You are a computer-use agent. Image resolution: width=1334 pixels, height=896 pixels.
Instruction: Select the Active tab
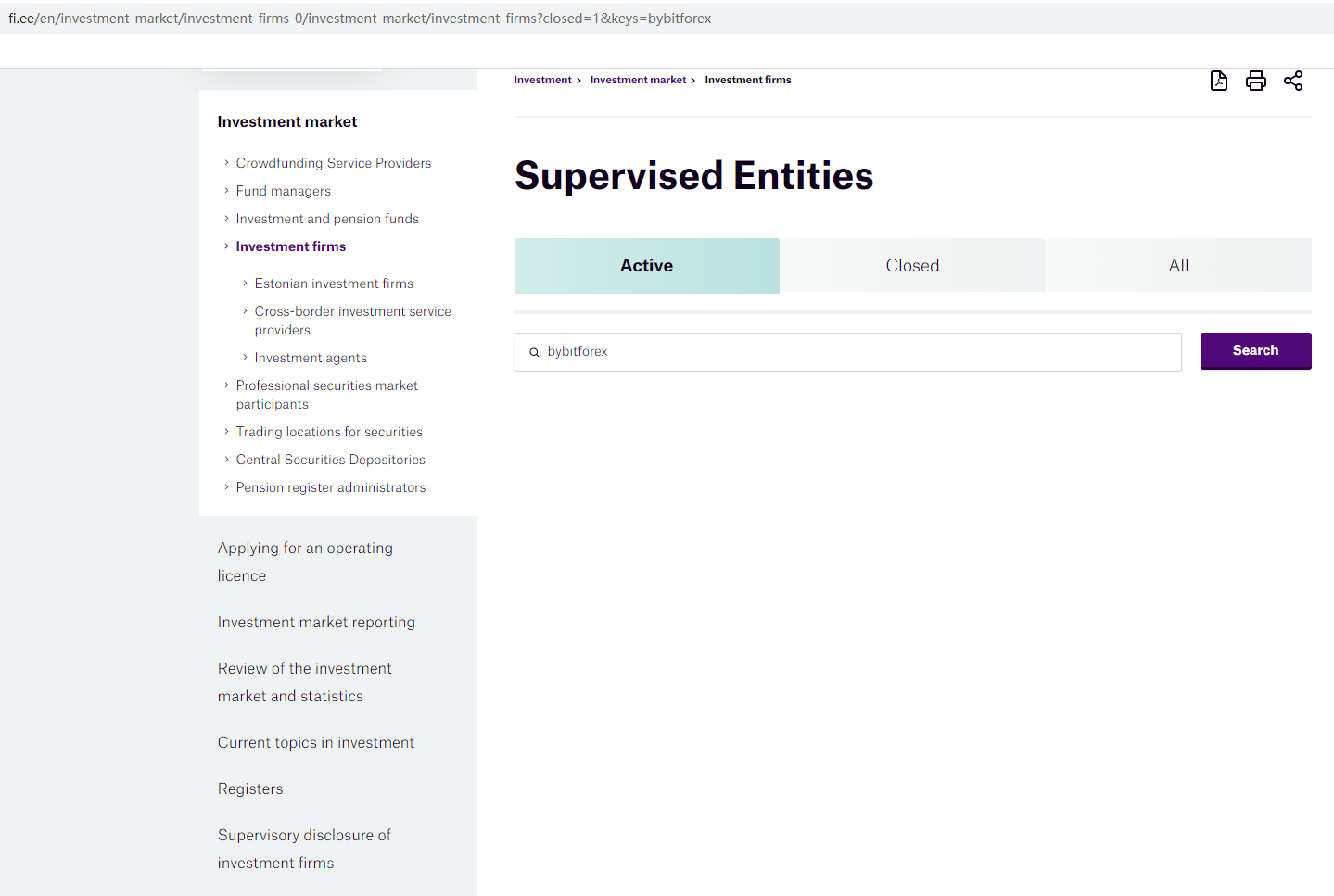click(x=647, y=266)
